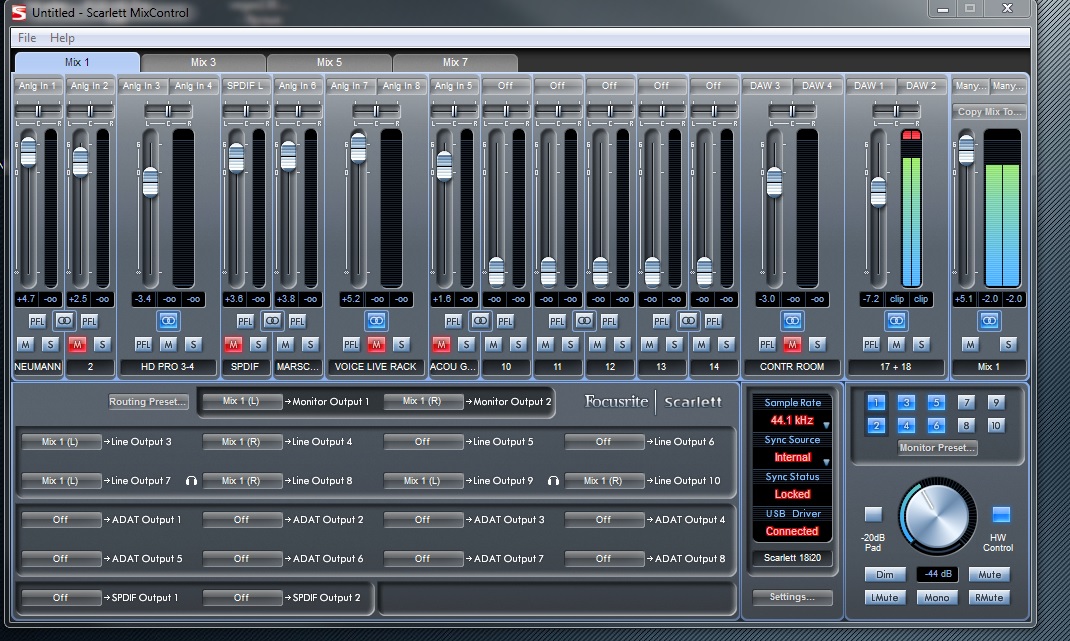Viewport: 1070px width, 641px height.
Task: Open the Settings dialog
Action: click(x=792, y=597)
